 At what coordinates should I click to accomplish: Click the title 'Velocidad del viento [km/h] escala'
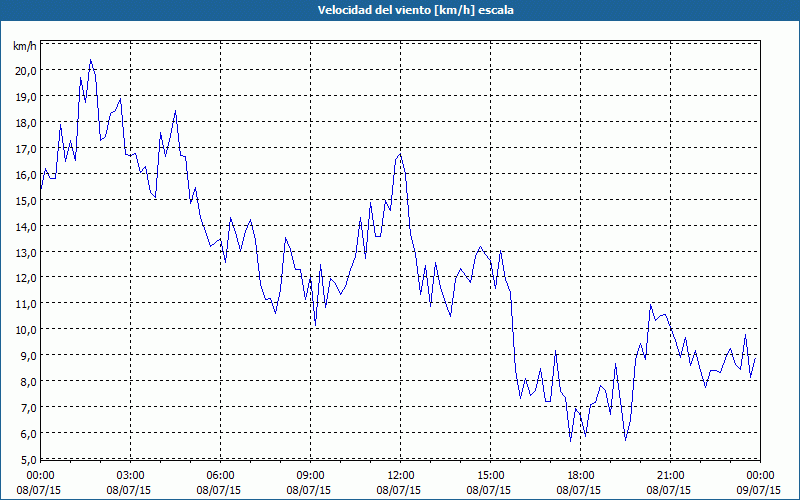coord(415,10)
